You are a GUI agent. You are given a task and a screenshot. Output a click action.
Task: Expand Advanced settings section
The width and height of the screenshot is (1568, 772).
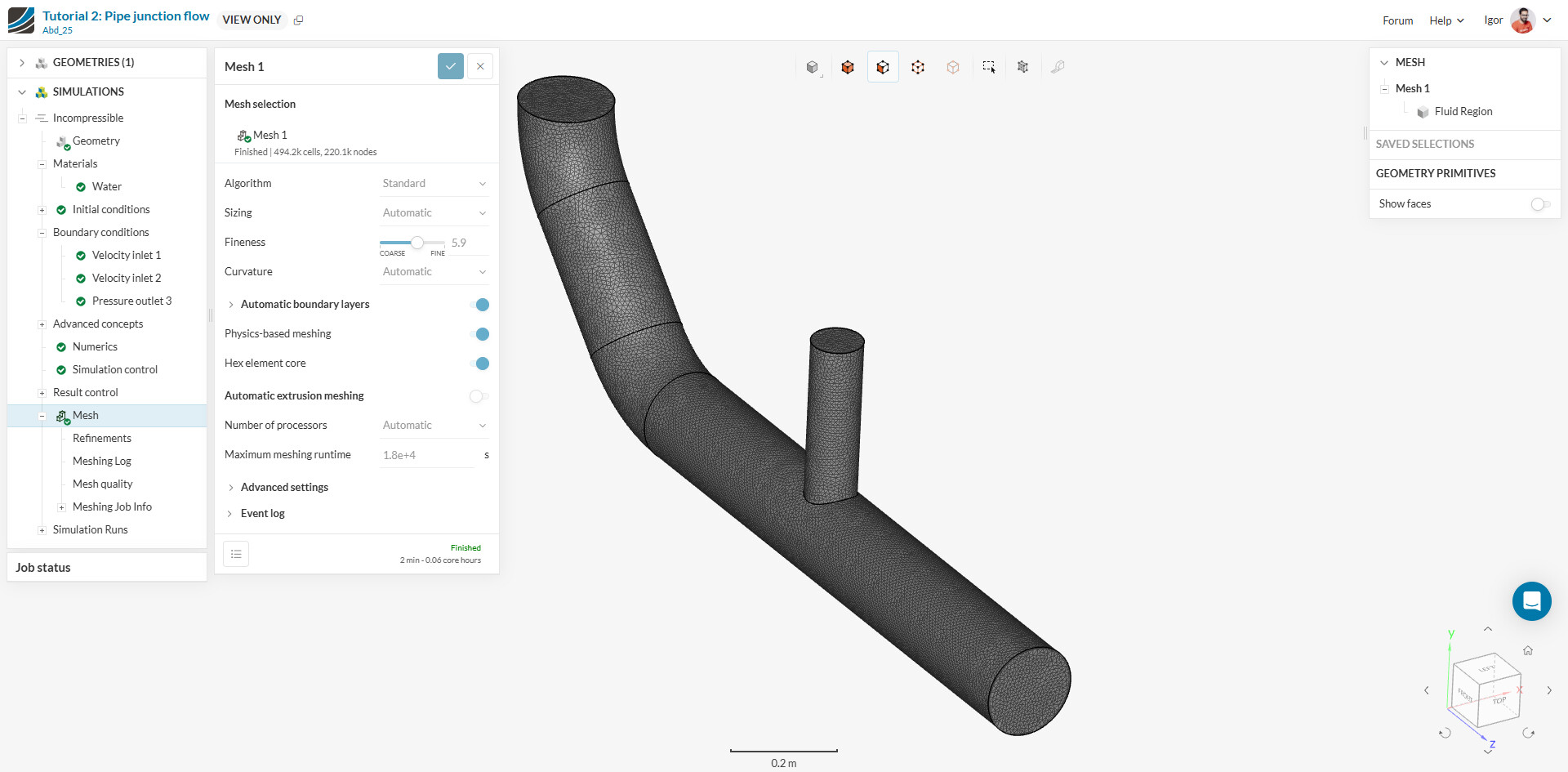(231, 488)
